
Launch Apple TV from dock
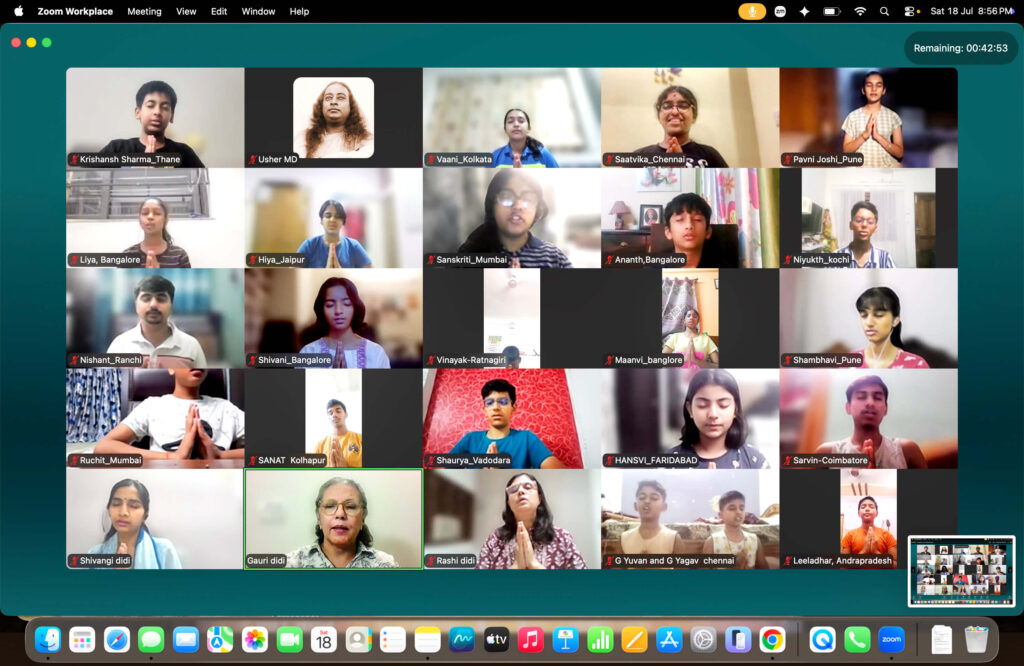(496, 640)
